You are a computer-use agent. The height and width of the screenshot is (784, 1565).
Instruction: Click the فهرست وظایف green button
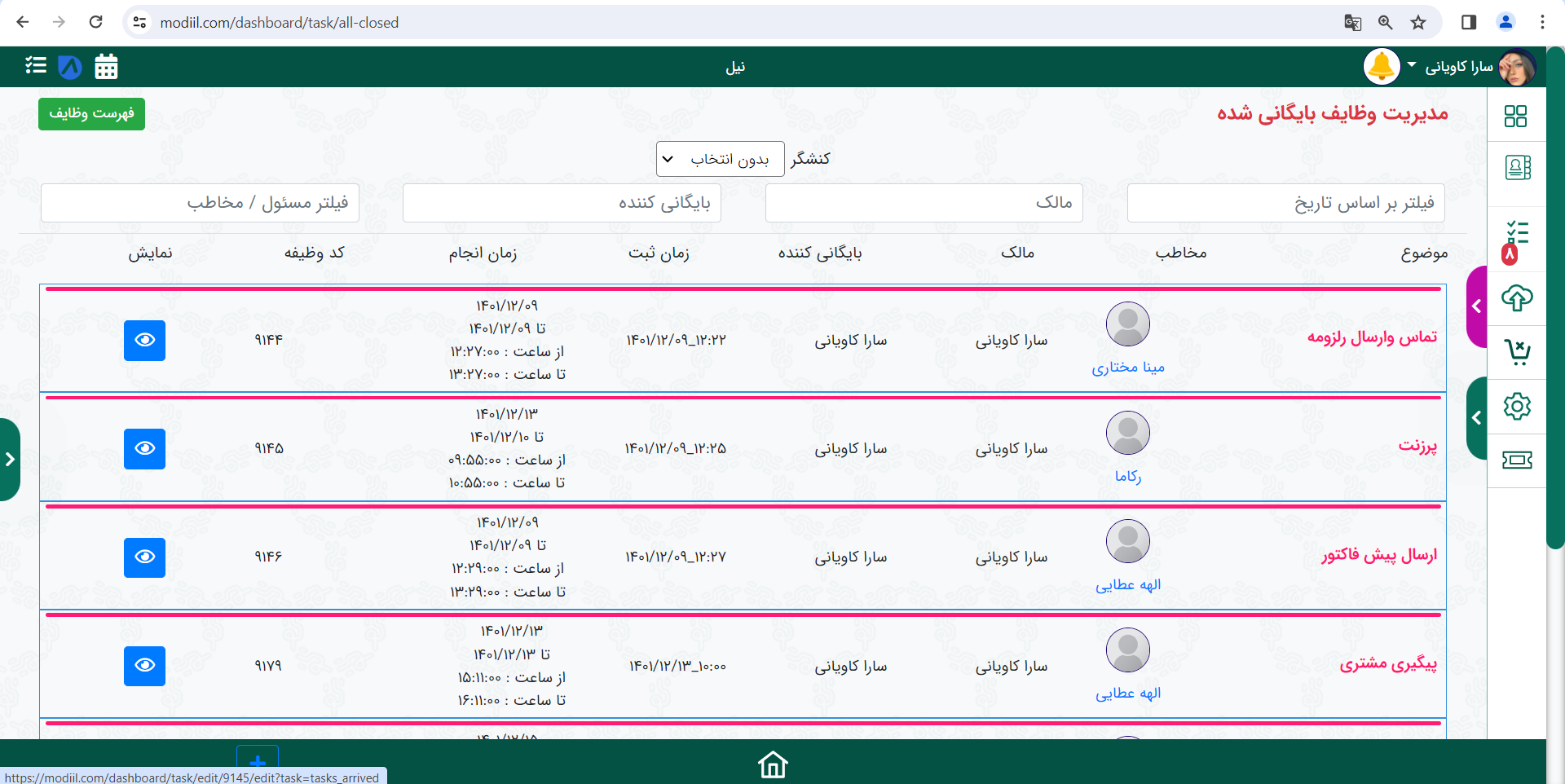pyautogui.click(x=91, y=113)
